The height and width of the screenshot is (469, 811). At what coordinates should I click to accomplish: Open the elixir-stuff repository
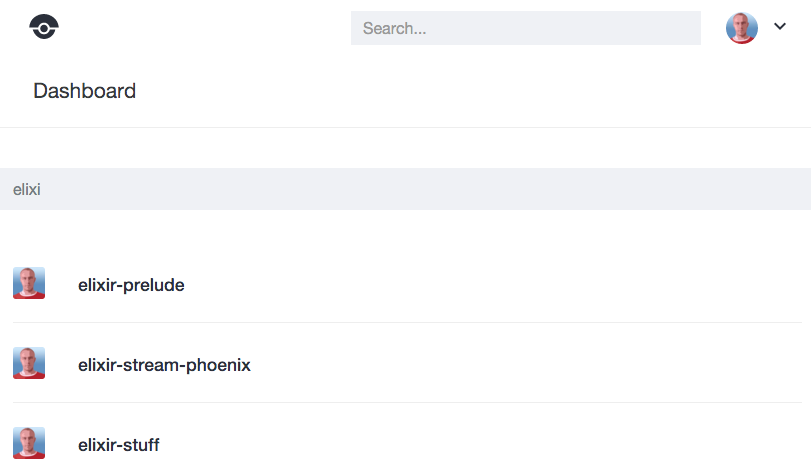pyautogui.click(x=118, y=445)
